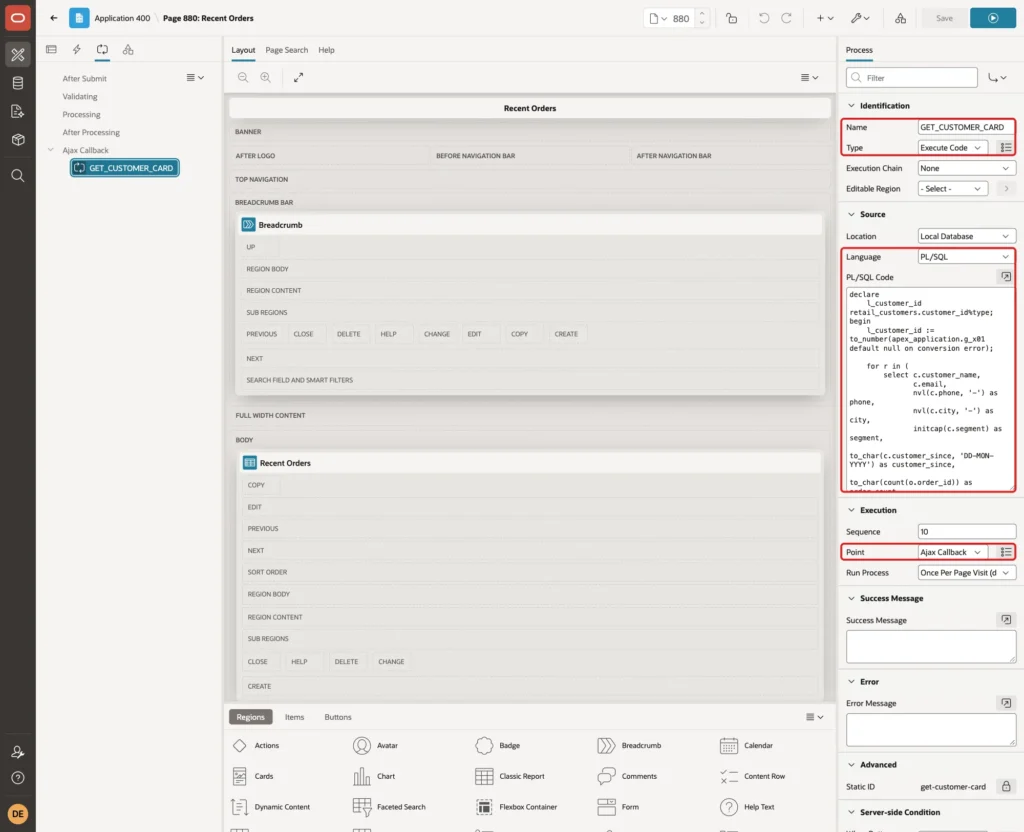Click the Sequence field showing 10
The image size is (1024, 832).
966,532
